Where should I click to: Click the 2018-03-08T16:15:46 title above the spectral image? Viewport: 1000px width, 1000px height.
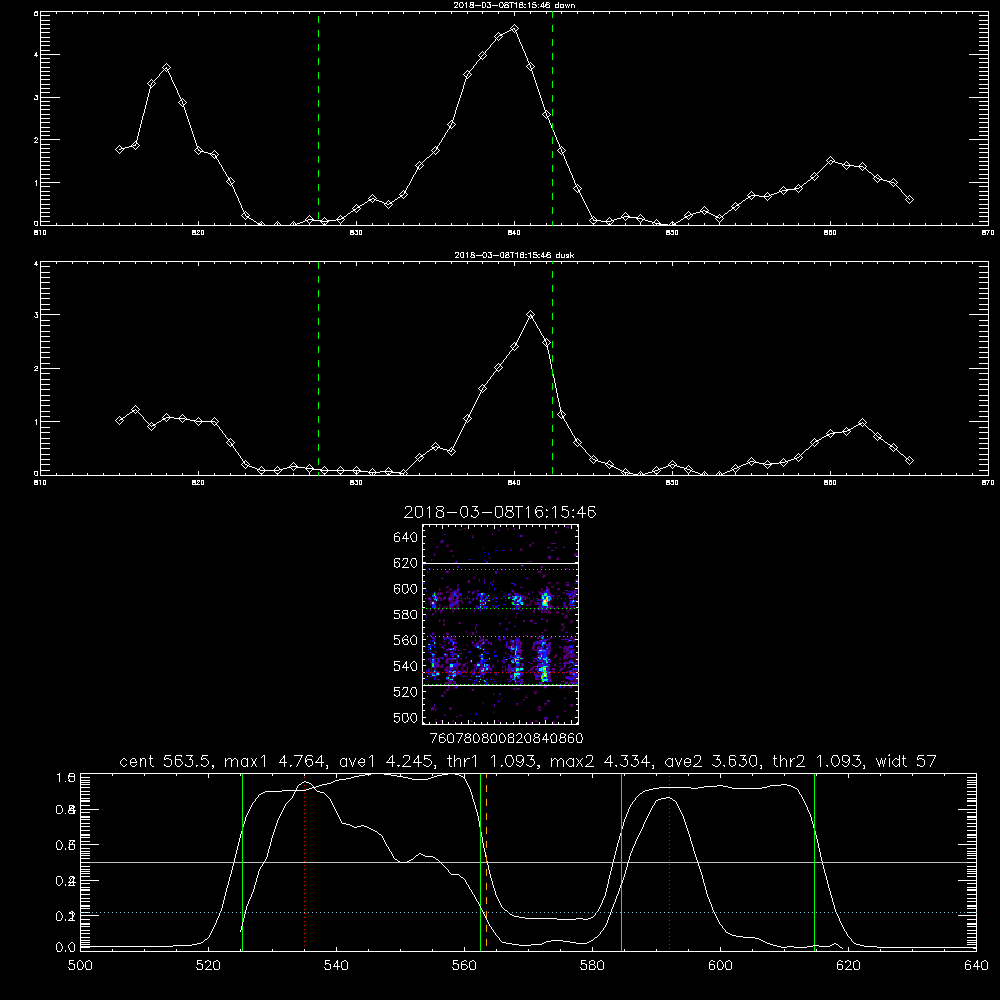click(x=500, y=512)
